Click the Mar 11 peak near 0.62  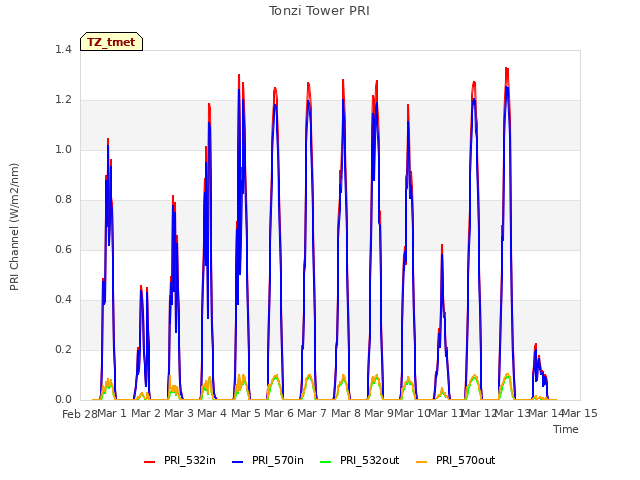442,246
